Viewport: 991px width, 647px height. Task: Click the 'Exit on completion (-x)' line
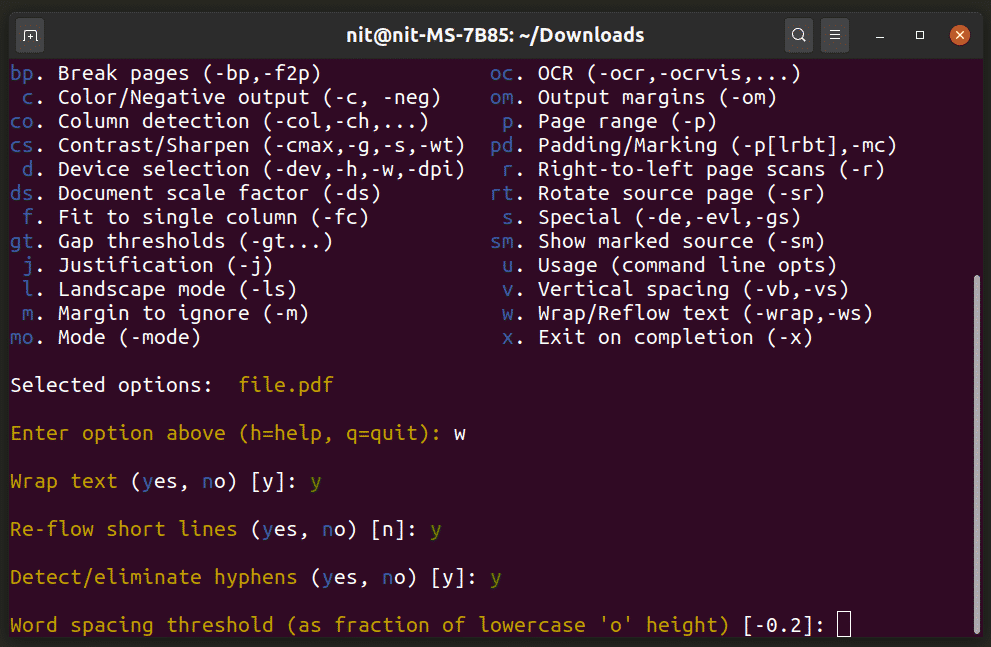[674, 337]
